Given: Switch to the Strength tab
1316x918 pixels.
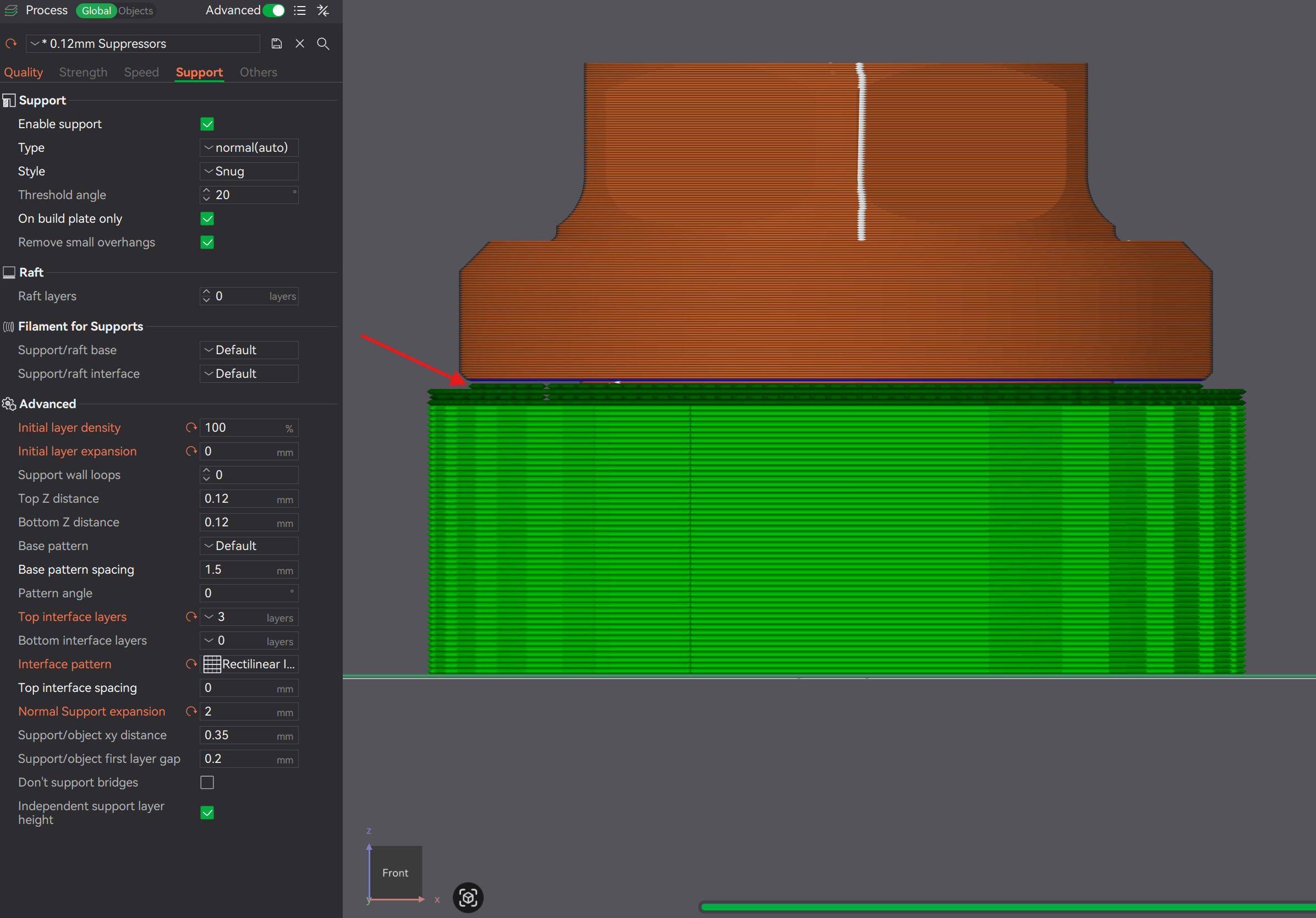Looking at the screenshot, I should [83, 72].
